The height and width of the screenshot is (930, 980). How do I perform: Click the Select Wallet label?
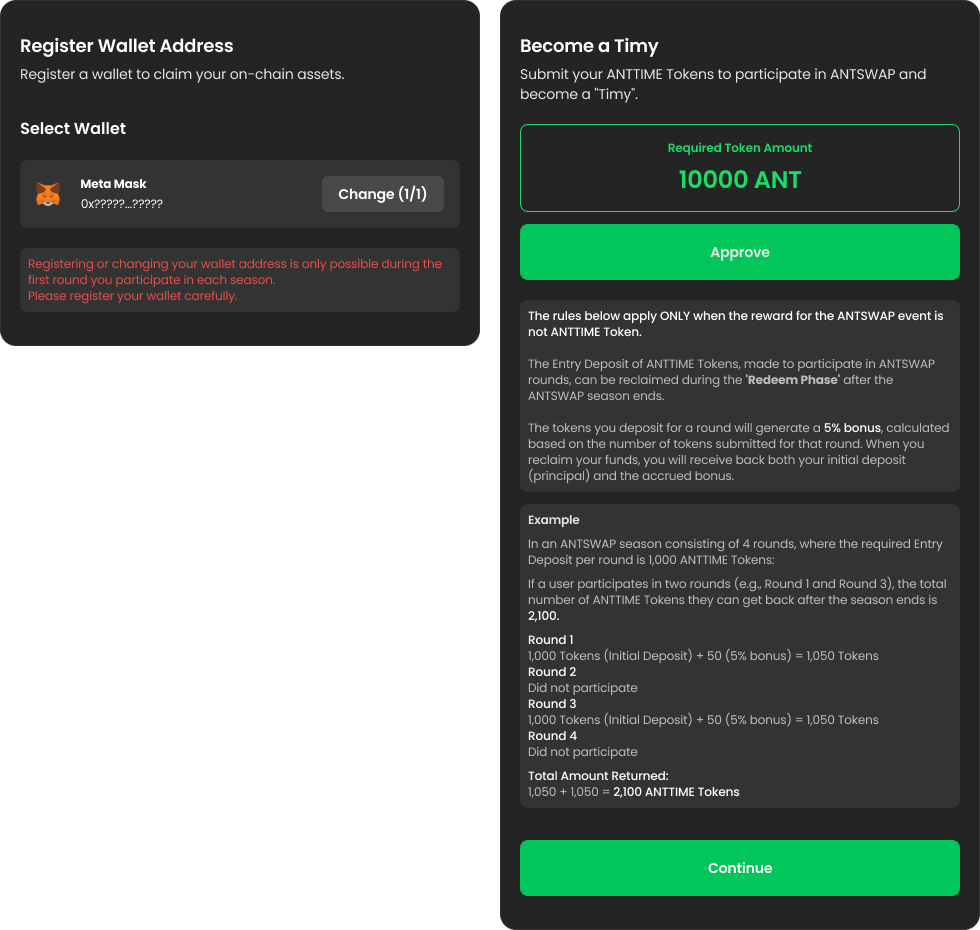point(73,129)
